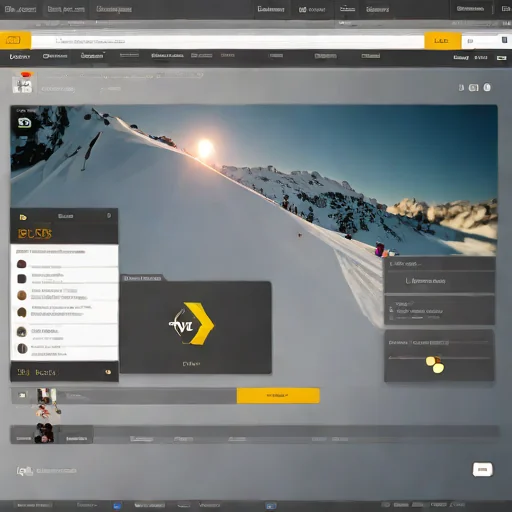Click the round white icon above the photo

click(x=487, y=87)
